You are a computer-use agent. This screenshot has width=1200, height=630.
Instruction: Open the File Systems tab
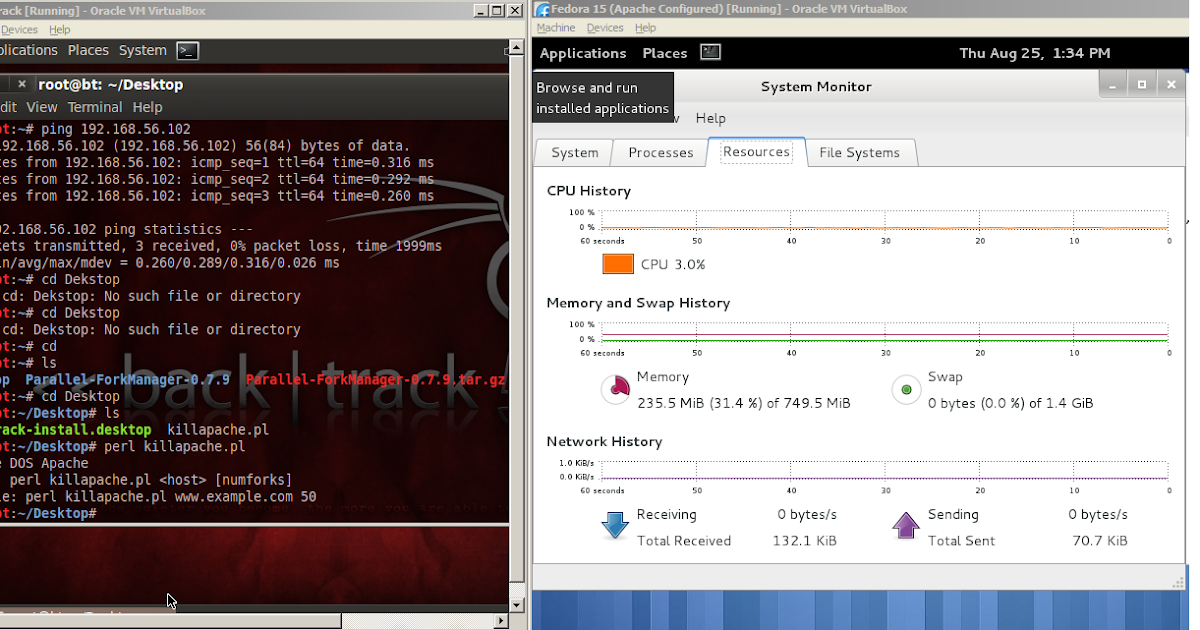tap(859, 153)
